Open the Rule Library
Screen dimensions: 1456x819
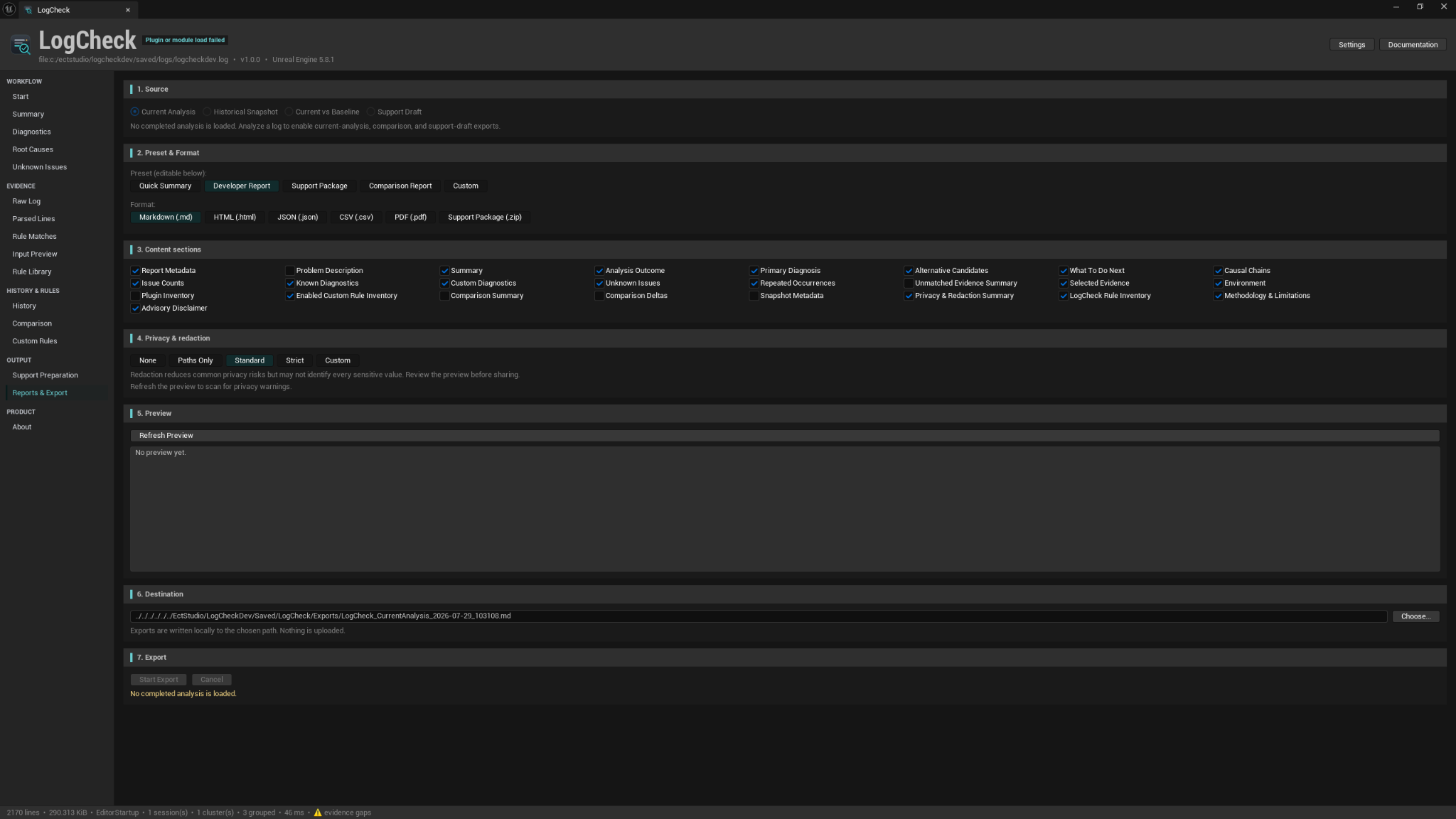32,272
